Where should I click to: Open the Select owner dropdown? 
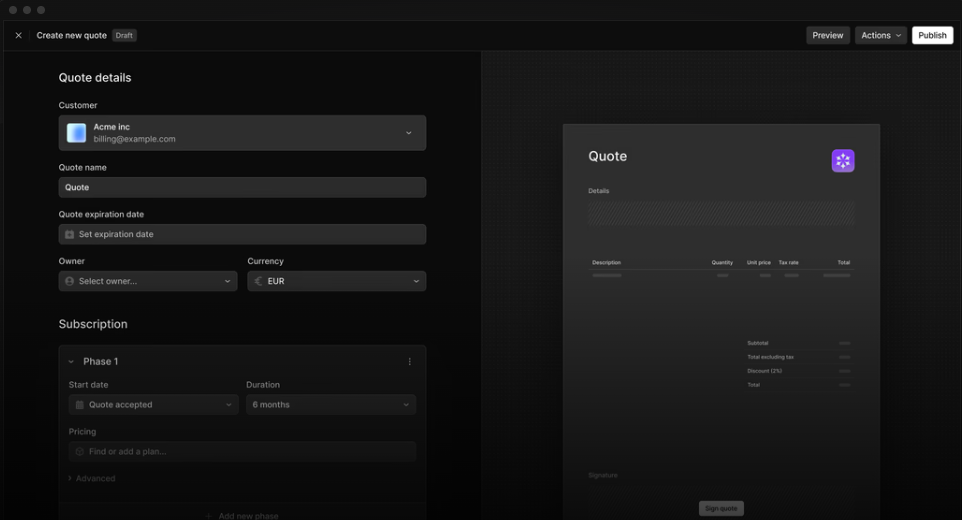[x=148, y=281]
